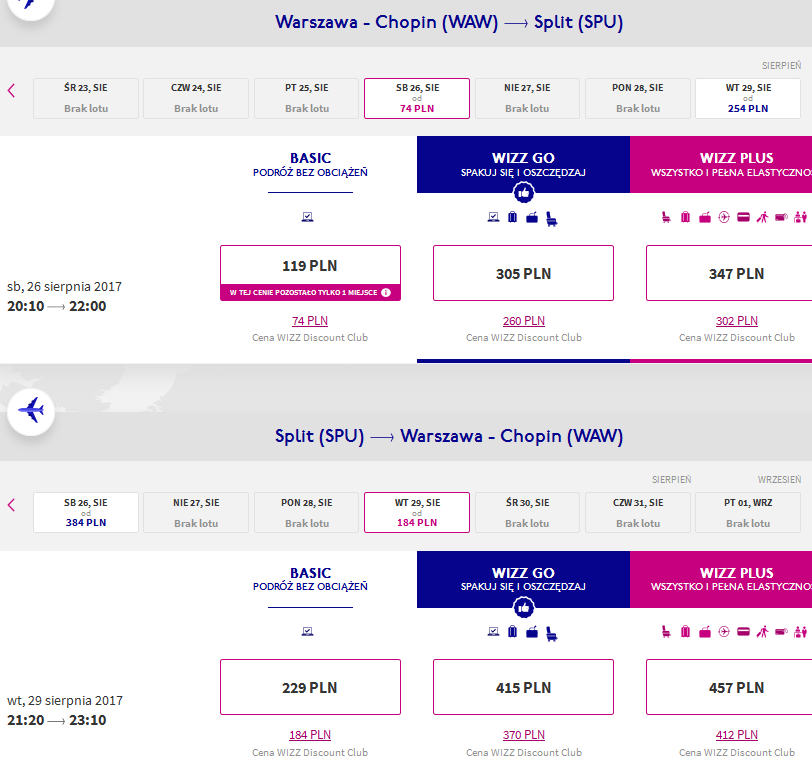Select outbound date WT 29, SIE 254 PLN
Screen dimensions: 812x766
point(748,98)
